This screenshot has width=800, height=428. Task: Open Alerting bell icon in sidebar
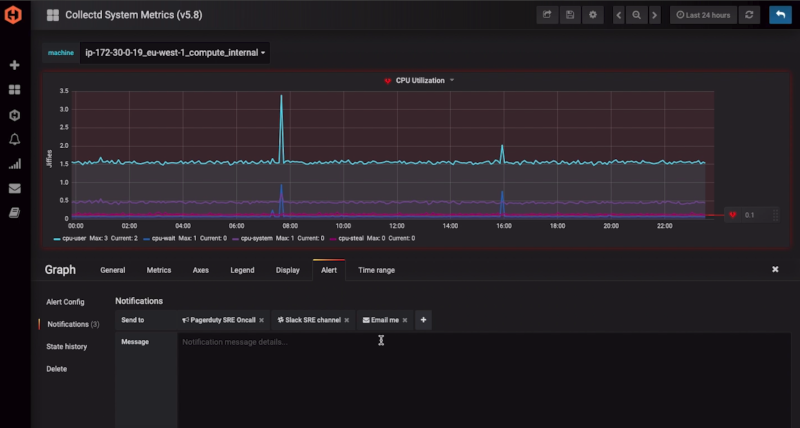pyautogui.click(x=15, y=139)
